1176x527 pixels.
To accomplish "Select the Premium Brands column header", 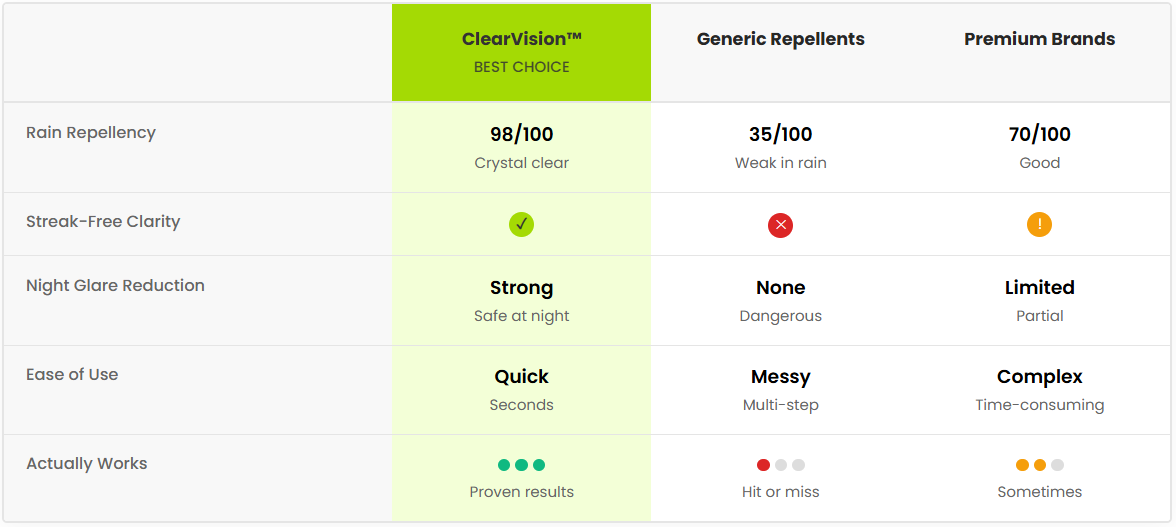I will pyautogui.click(x=1039, y=39).
